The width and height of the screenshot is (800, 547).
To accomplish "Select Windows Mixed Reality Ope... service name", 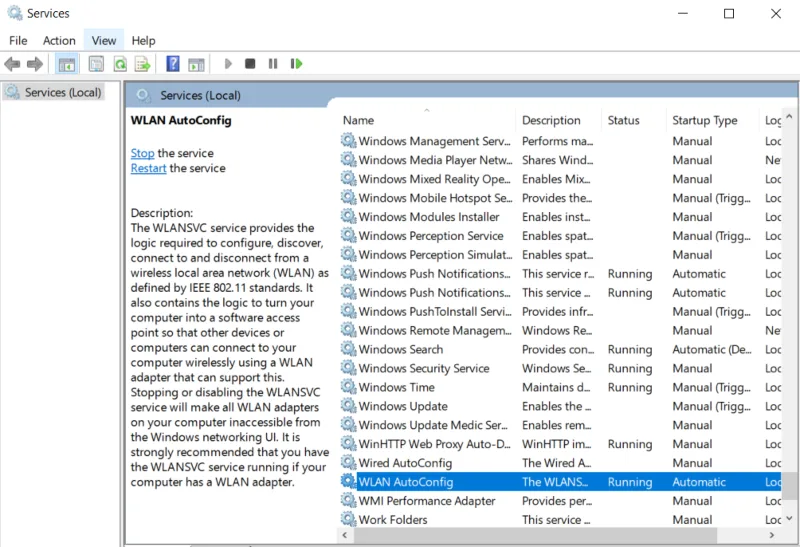I will (x=434, y=179).
